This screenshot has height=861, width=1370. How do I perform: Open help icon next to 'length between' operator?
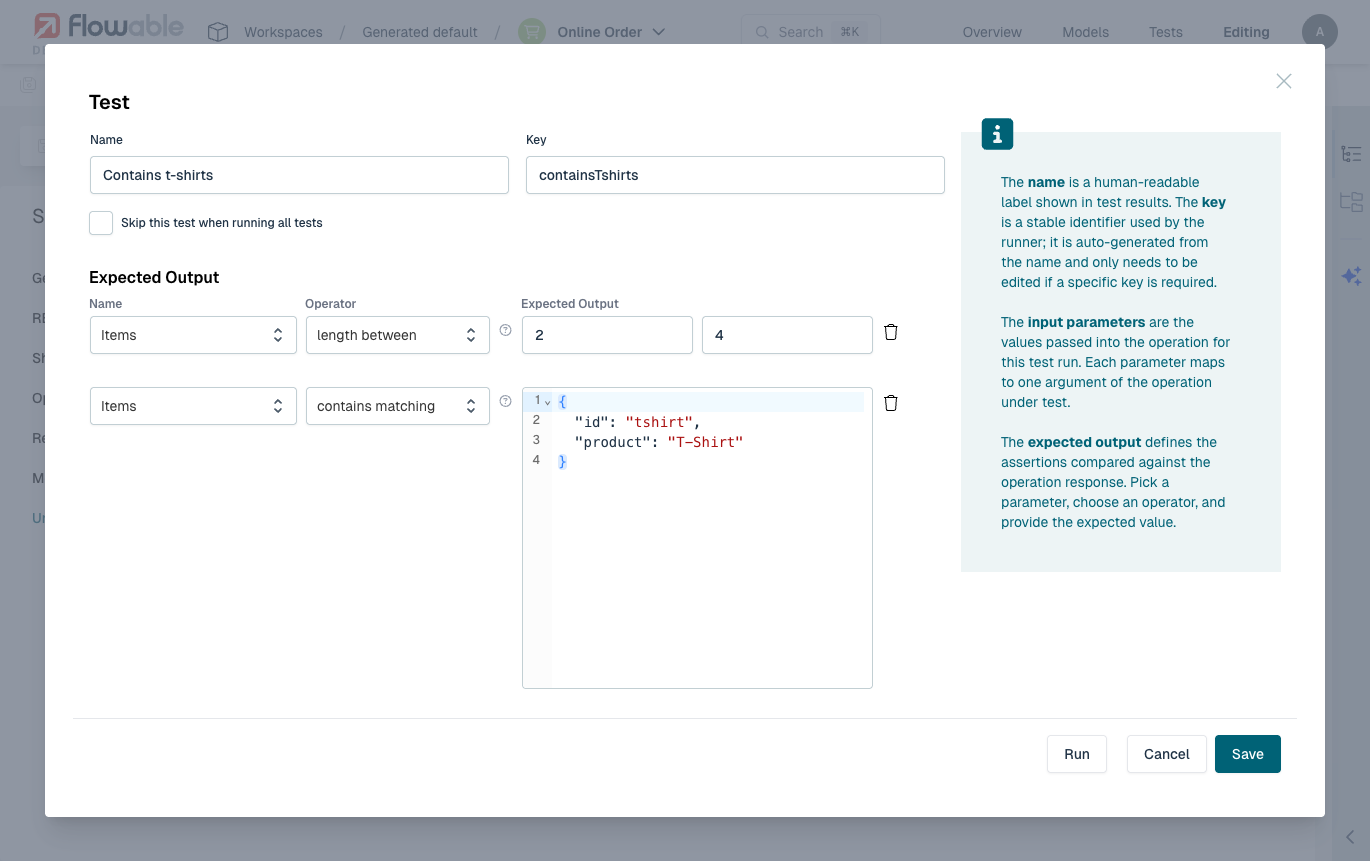click(x=505, y=330)
